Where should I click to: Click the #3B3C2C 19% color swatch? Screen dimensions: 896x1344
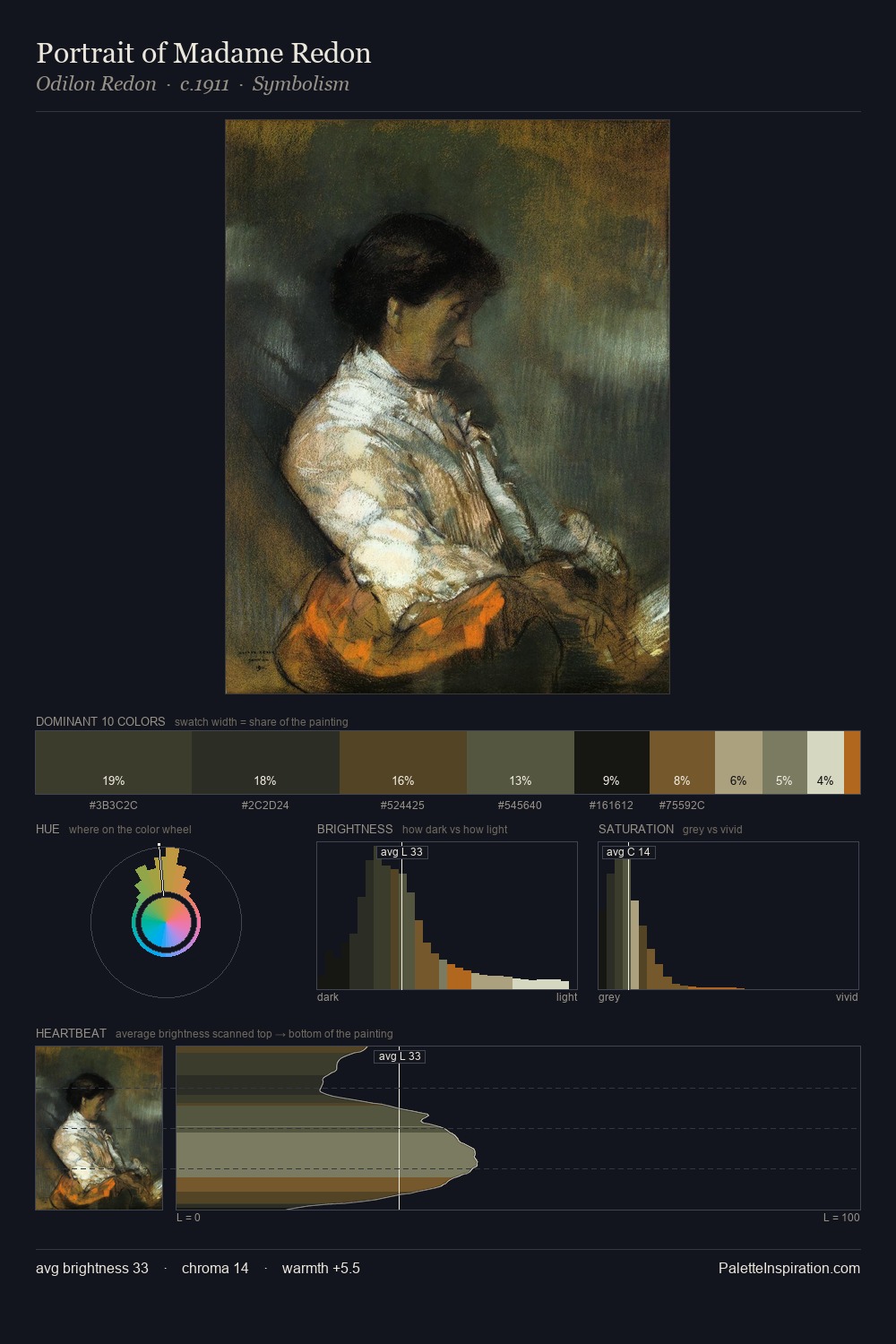click(x=114, y=762)
